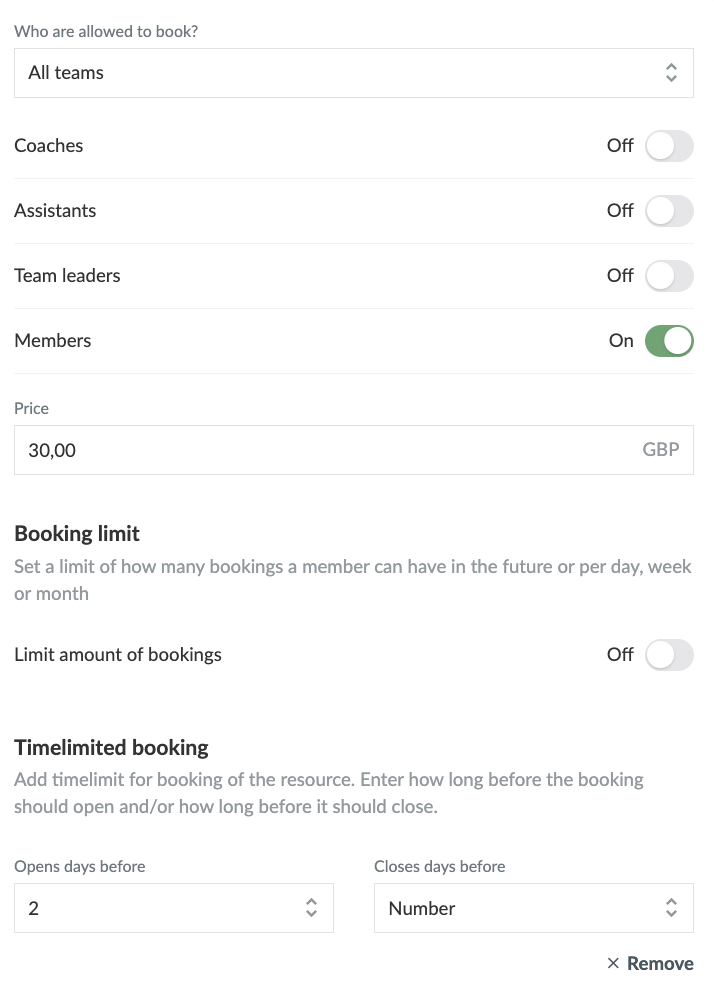Turn on the Assistants switch

(669, 211)
